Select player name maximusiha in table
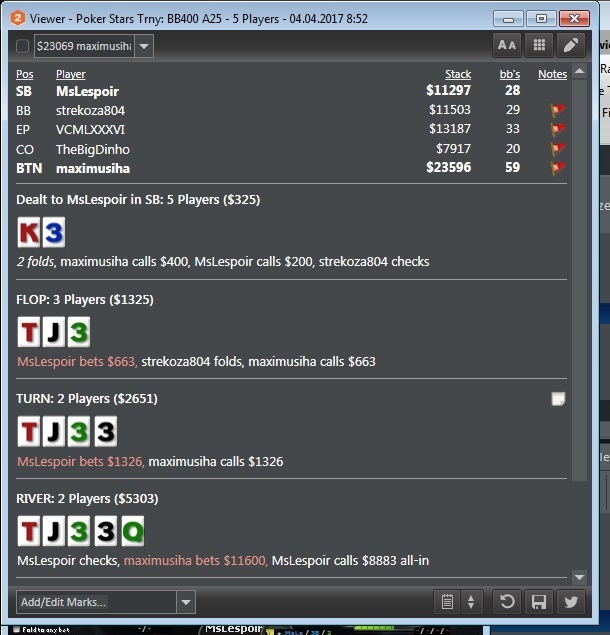Screen dimensions: 610x635 [93, 168]
